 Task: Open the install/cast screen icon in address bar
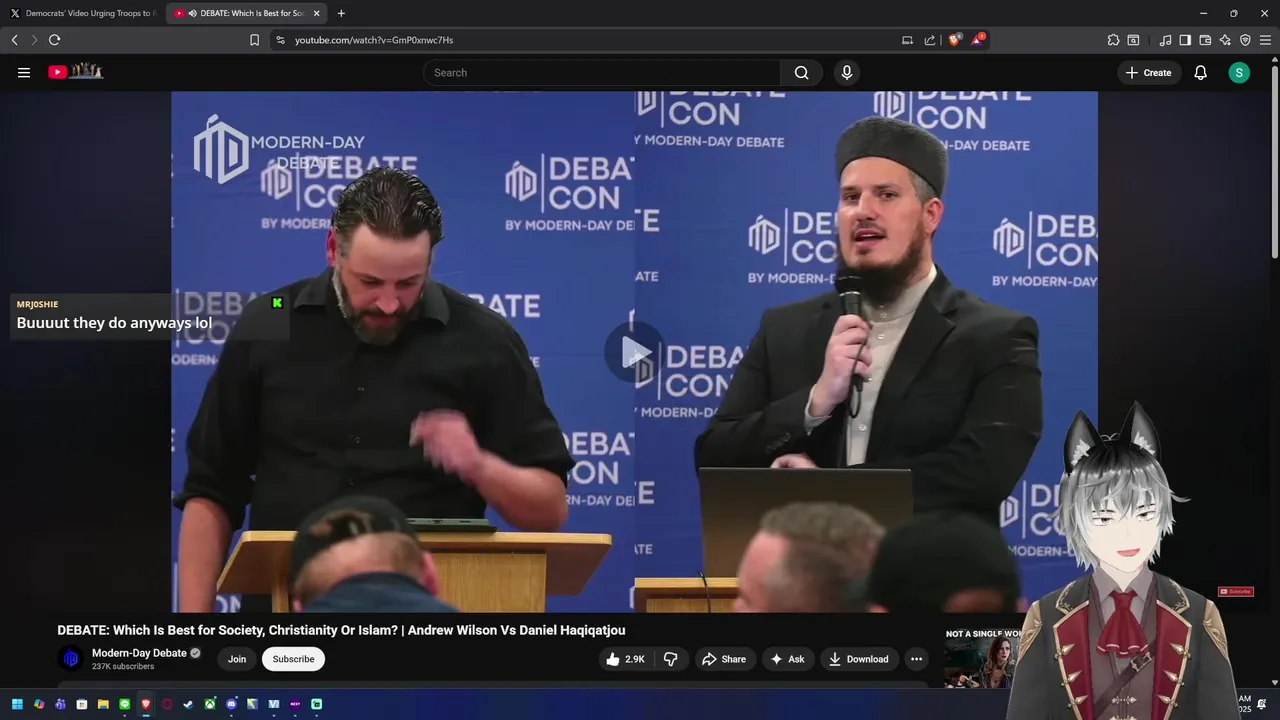click(907, 40)
